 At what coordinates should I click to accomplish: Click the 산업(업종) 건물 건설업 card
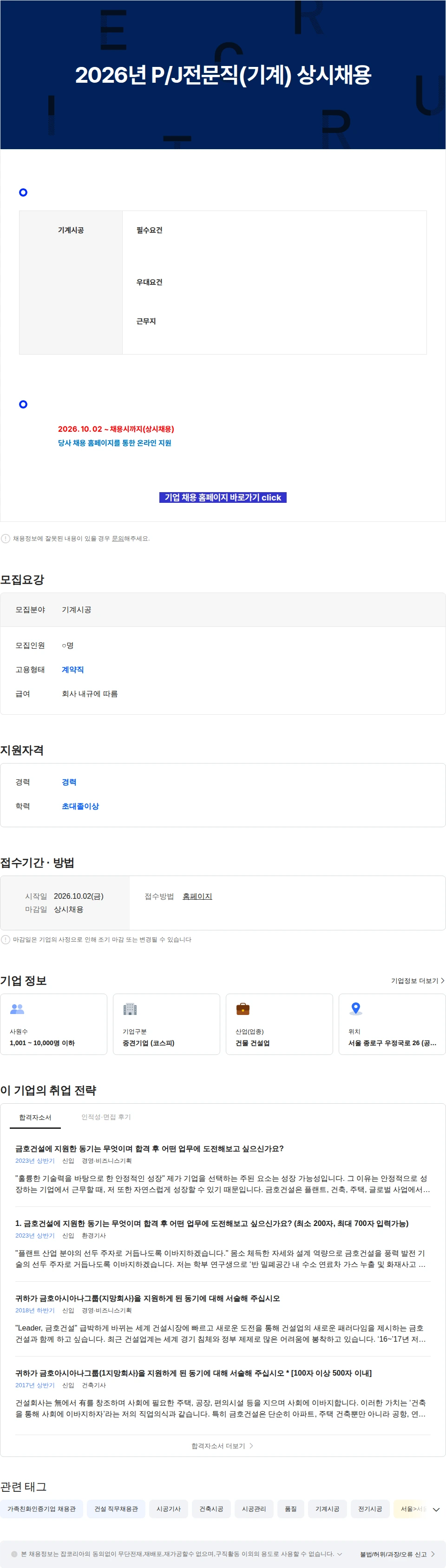(279, 1024)
